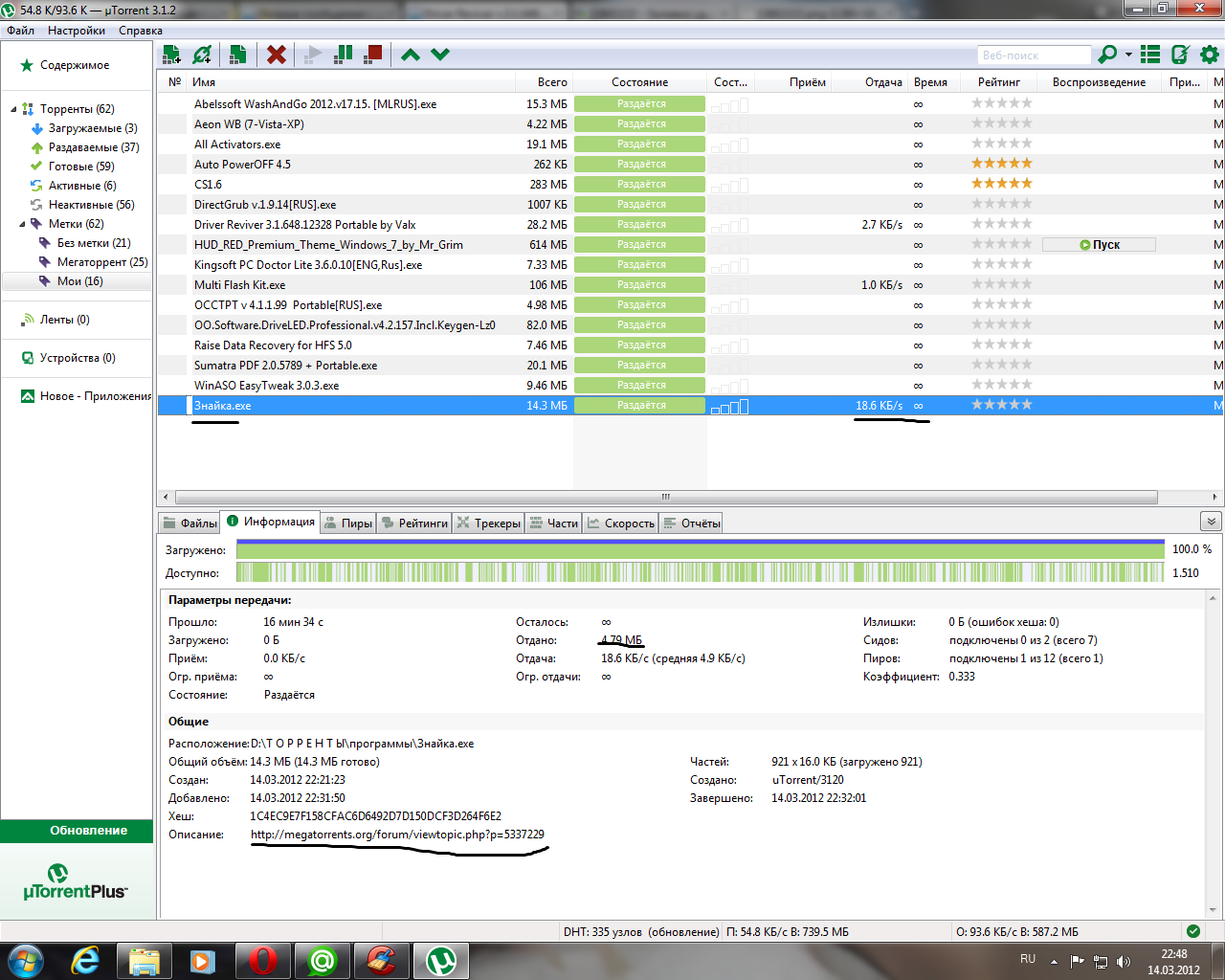The image size is (1225, 980).
Task: Open Windows Explorer from the taskbar
Action: 145,960
